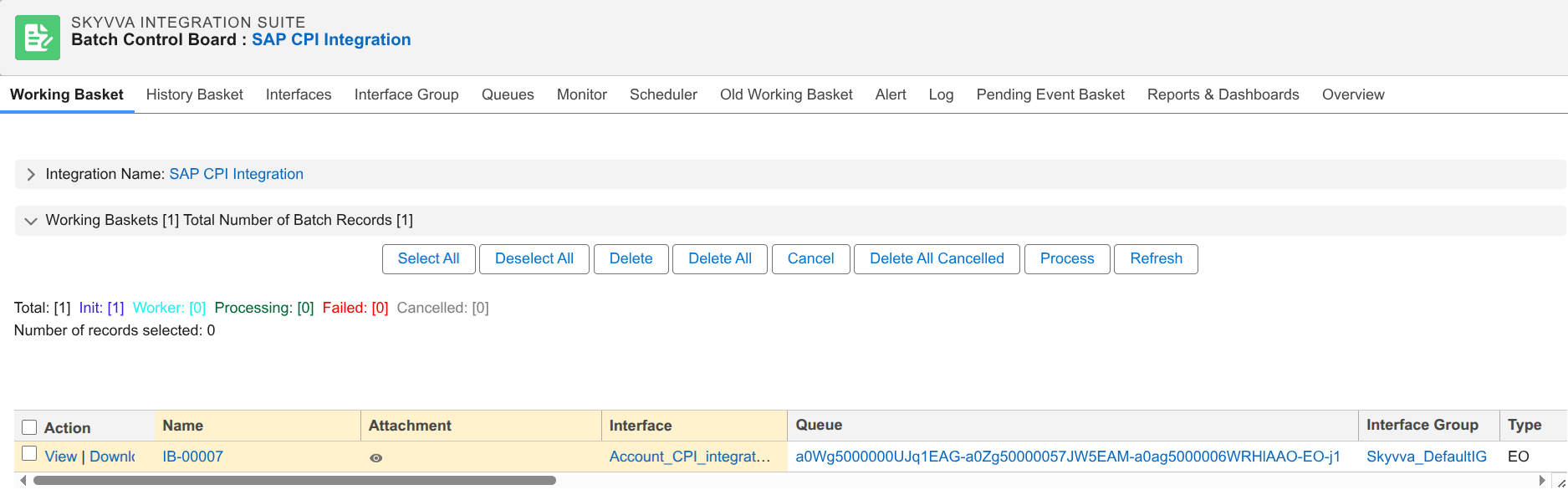Click the Interface column header
Image resolution: width=1568 pixels, height=495 pixels.
coord(694,426)
